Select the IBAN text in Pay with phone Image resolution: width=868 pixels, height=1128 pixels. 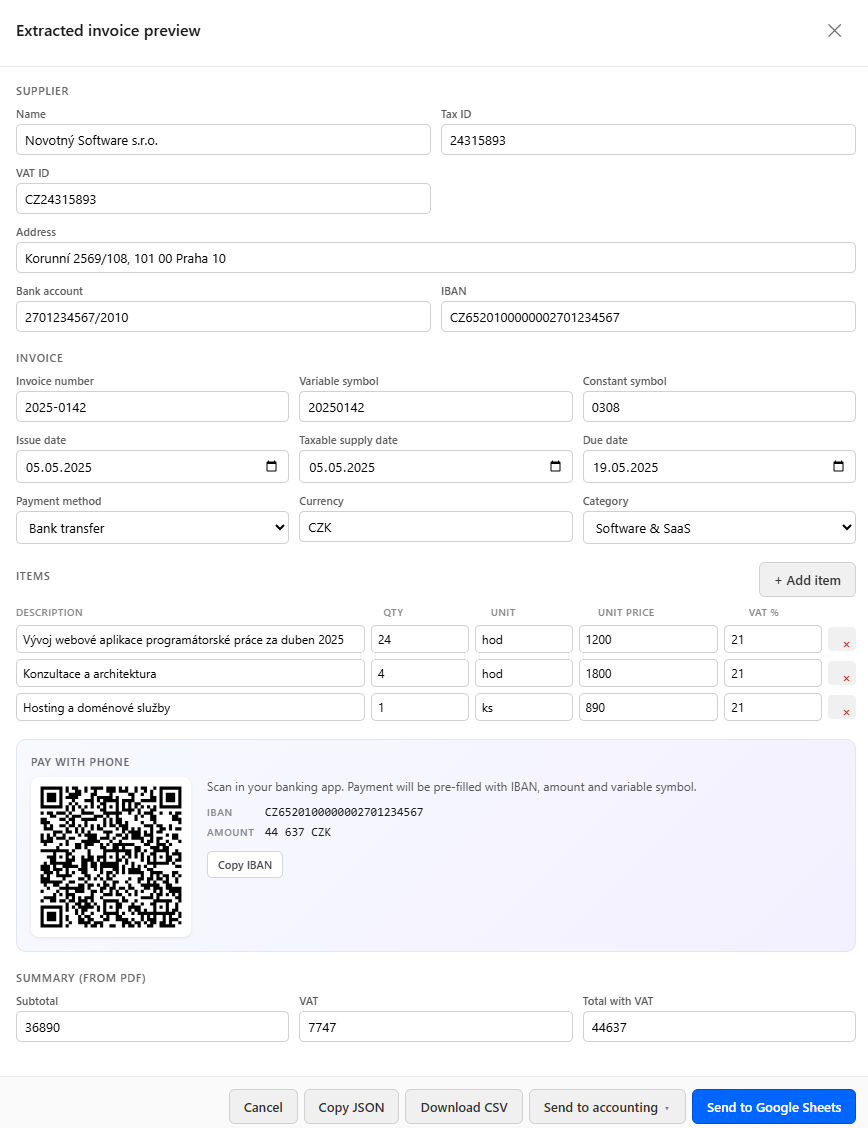tap(344, 811)
